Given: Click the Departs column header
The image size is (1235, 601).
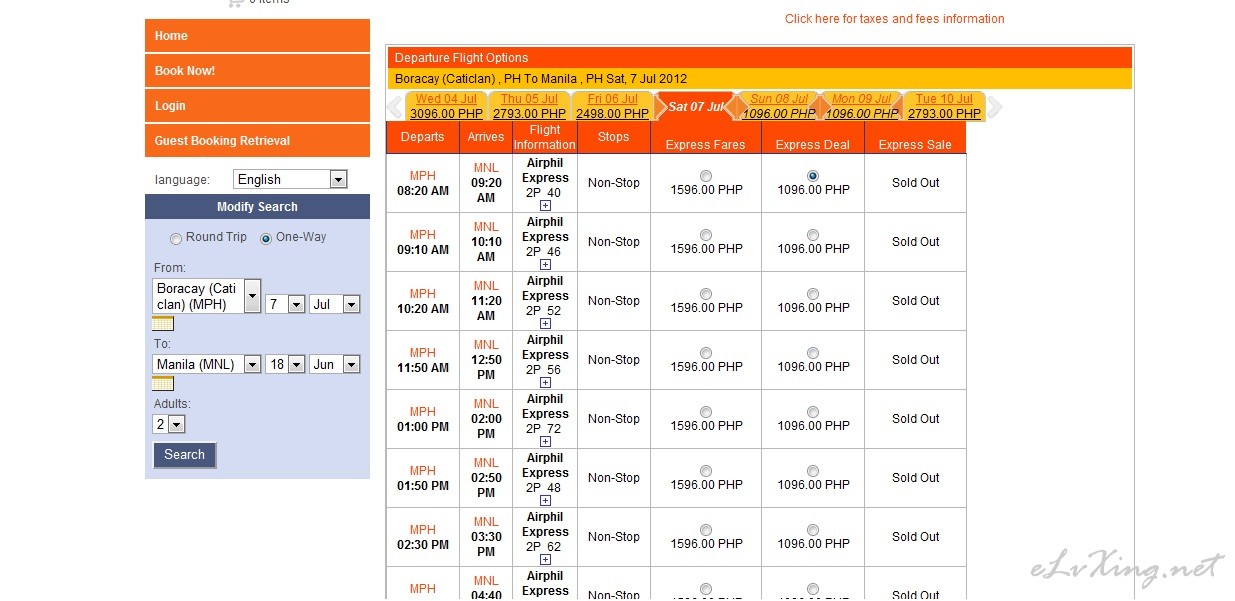Looking at the screenshot, I should point(422,137).
